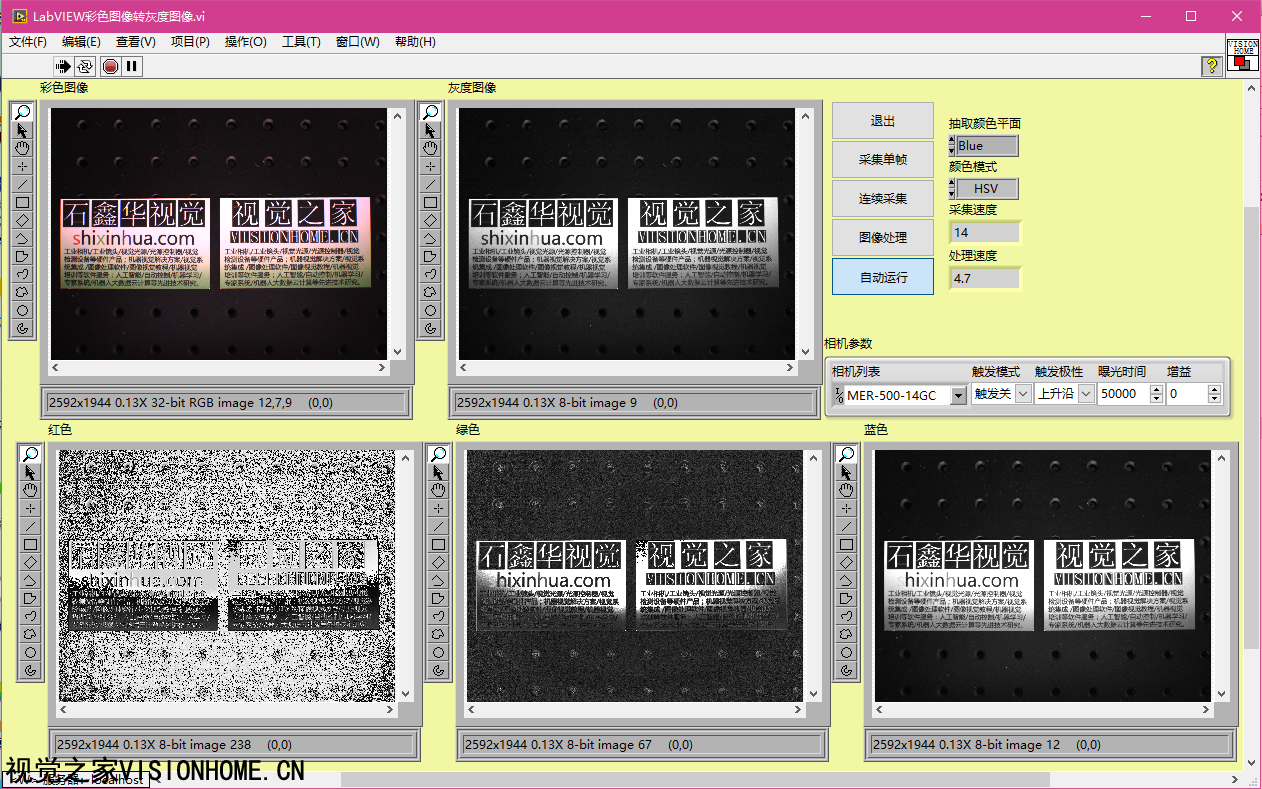The height and width of the screenshot is (789, 1262).
Task: Select Rotated Rectangle tool in 灰度图像 palette
Action: point(430,220)
